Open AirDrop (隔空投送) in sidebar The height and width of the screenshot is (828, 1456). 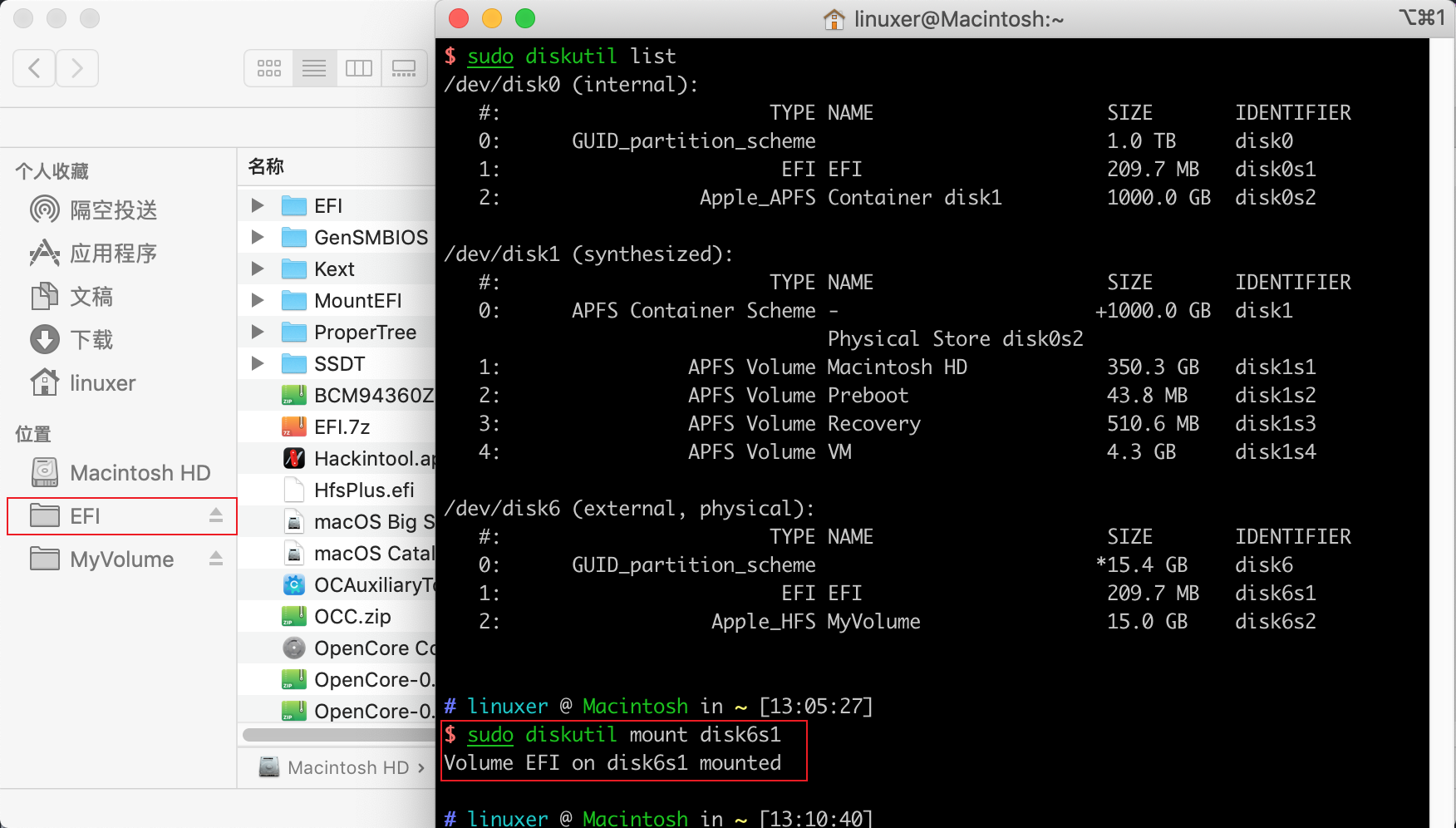(113, 210)
